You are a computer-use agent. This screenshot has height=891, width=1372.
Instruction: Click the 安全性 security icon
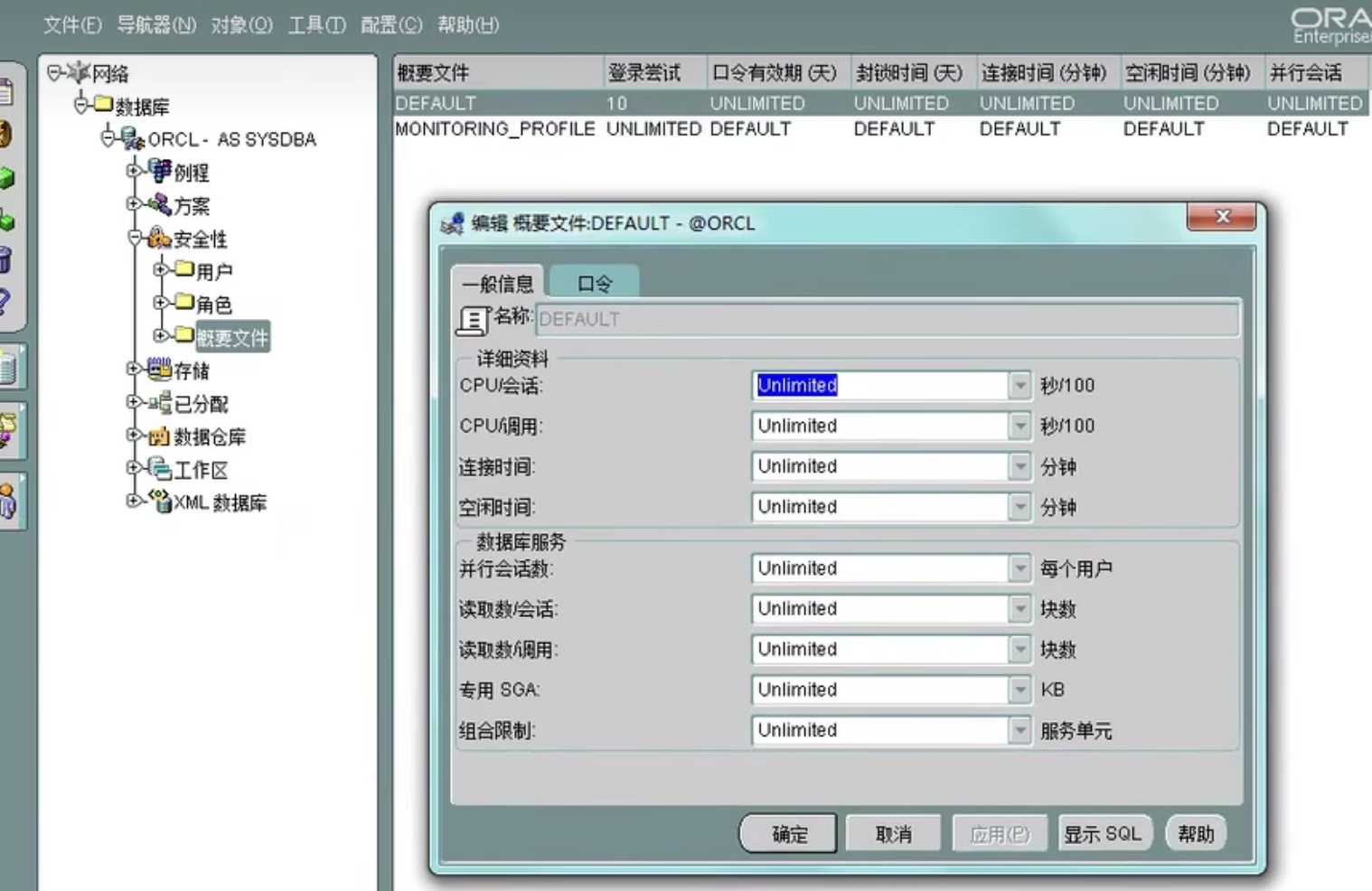160,238
